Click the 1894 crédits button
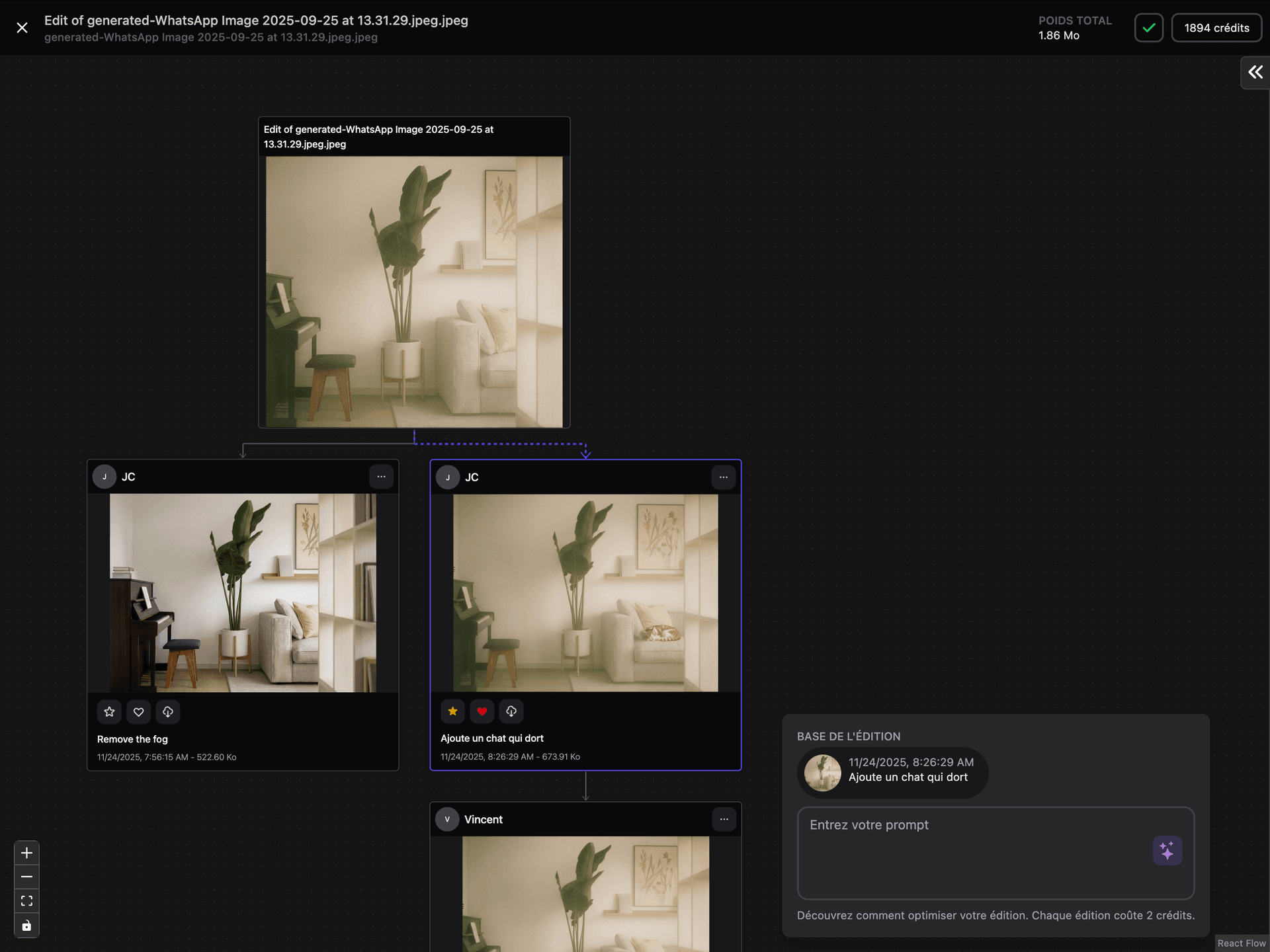The width and height of the screenshot is (1270, 952). pyautogui.click(x=1216, y=28)
